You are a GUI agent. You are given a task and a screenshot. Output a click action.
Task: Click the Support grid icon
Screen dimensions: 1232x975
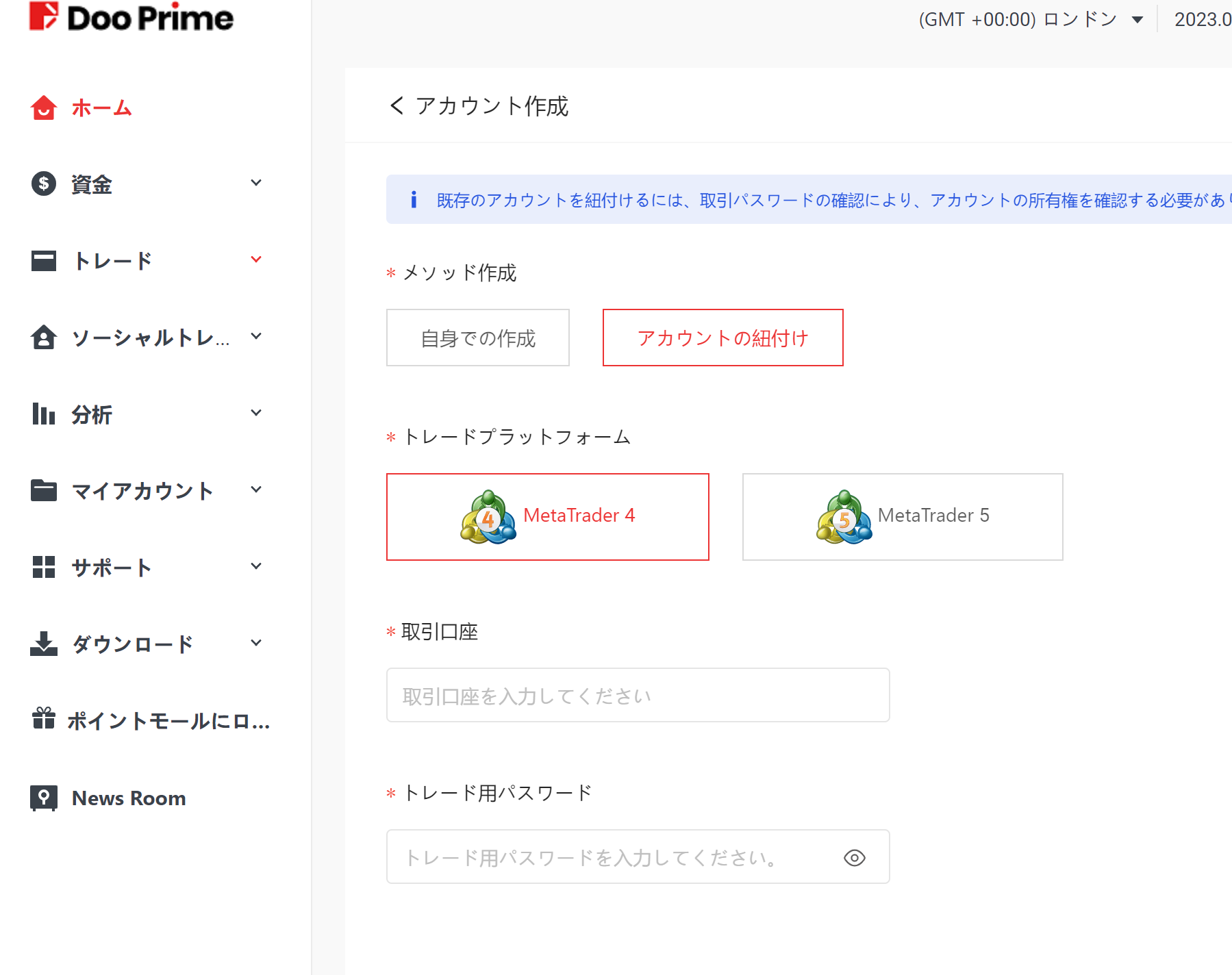(x=44, y=567)
